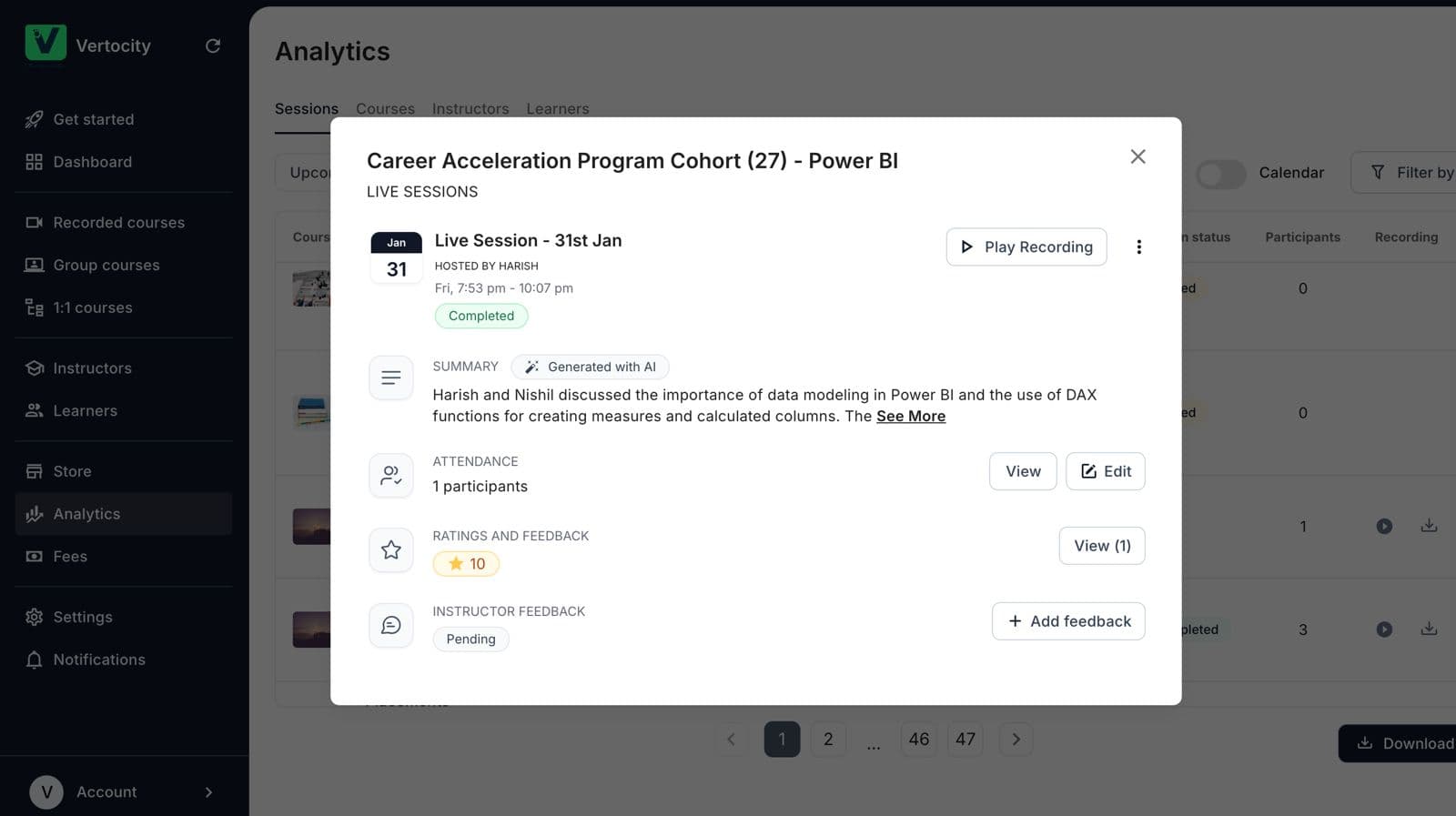
Task: Click the Analytics chart icon in sidebar
Action: (x=35, y=514)
